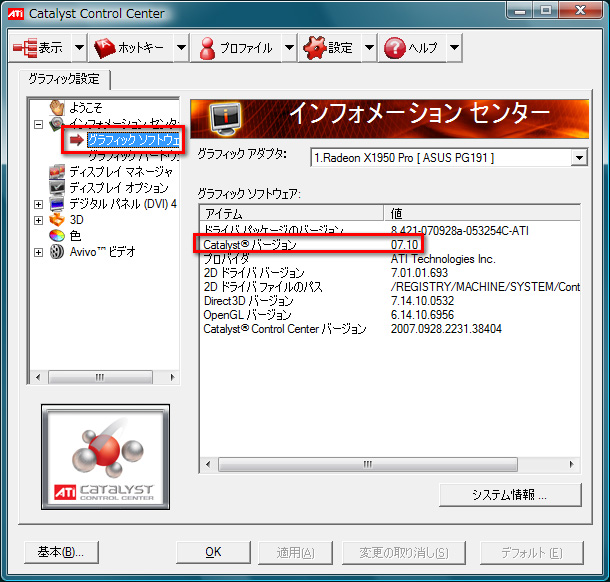Screen dimensions: 610x582
Task: Click the 表示 (View) toolbar icon
Action: [25, 48]
